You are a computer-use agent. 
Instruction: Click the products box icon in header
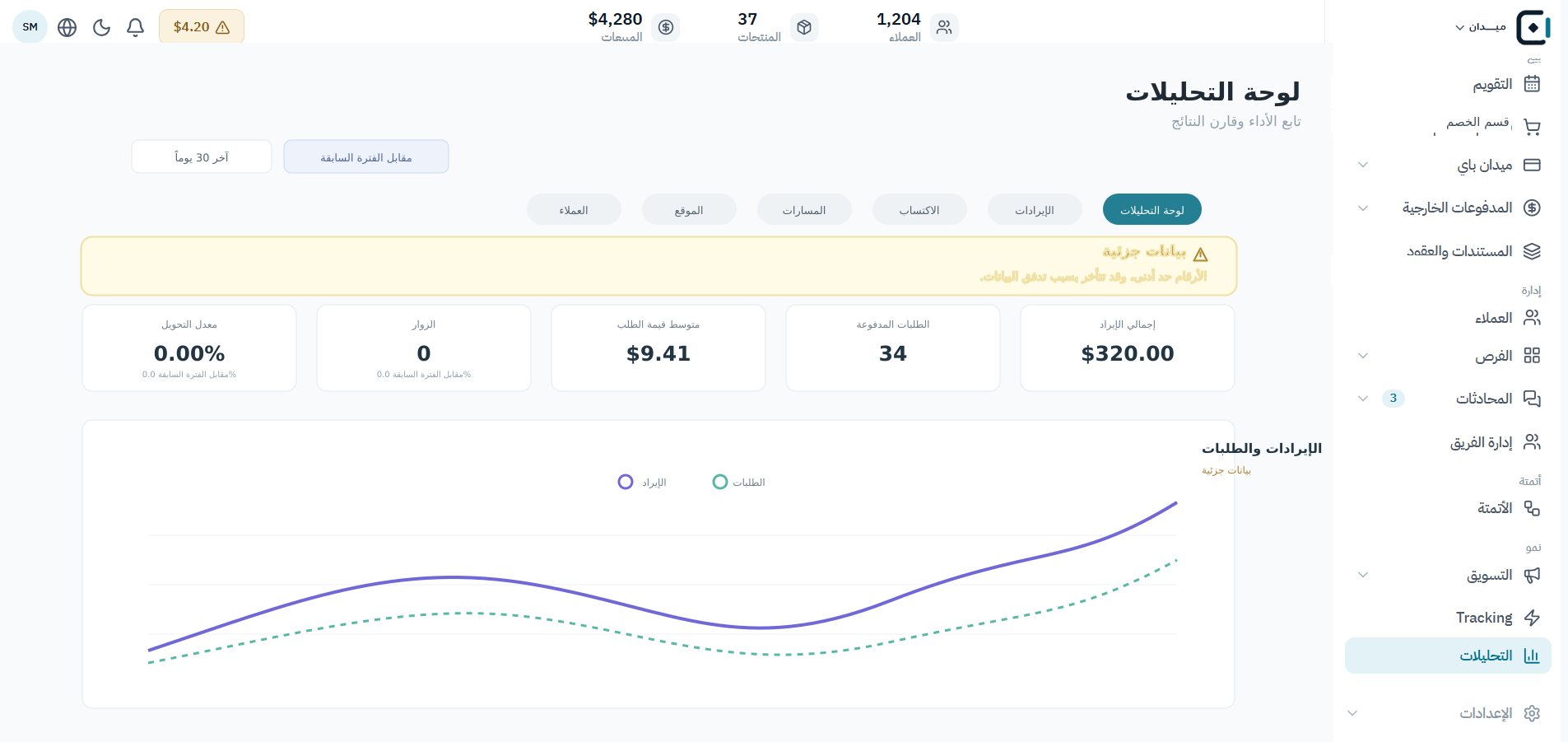(x=804, y=27)
